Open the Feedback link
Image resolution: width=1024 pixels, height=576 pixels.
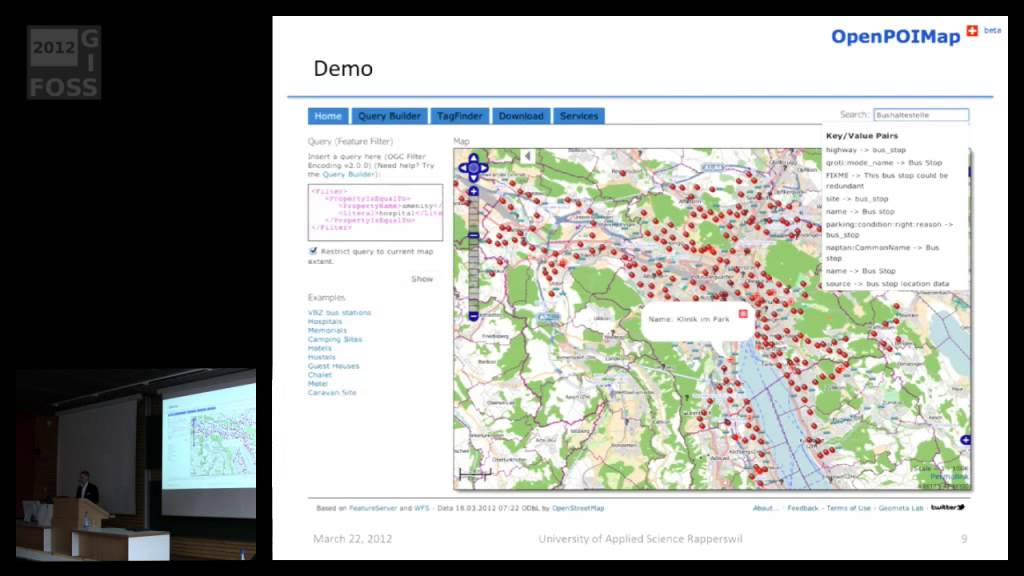tap(803, 508)
